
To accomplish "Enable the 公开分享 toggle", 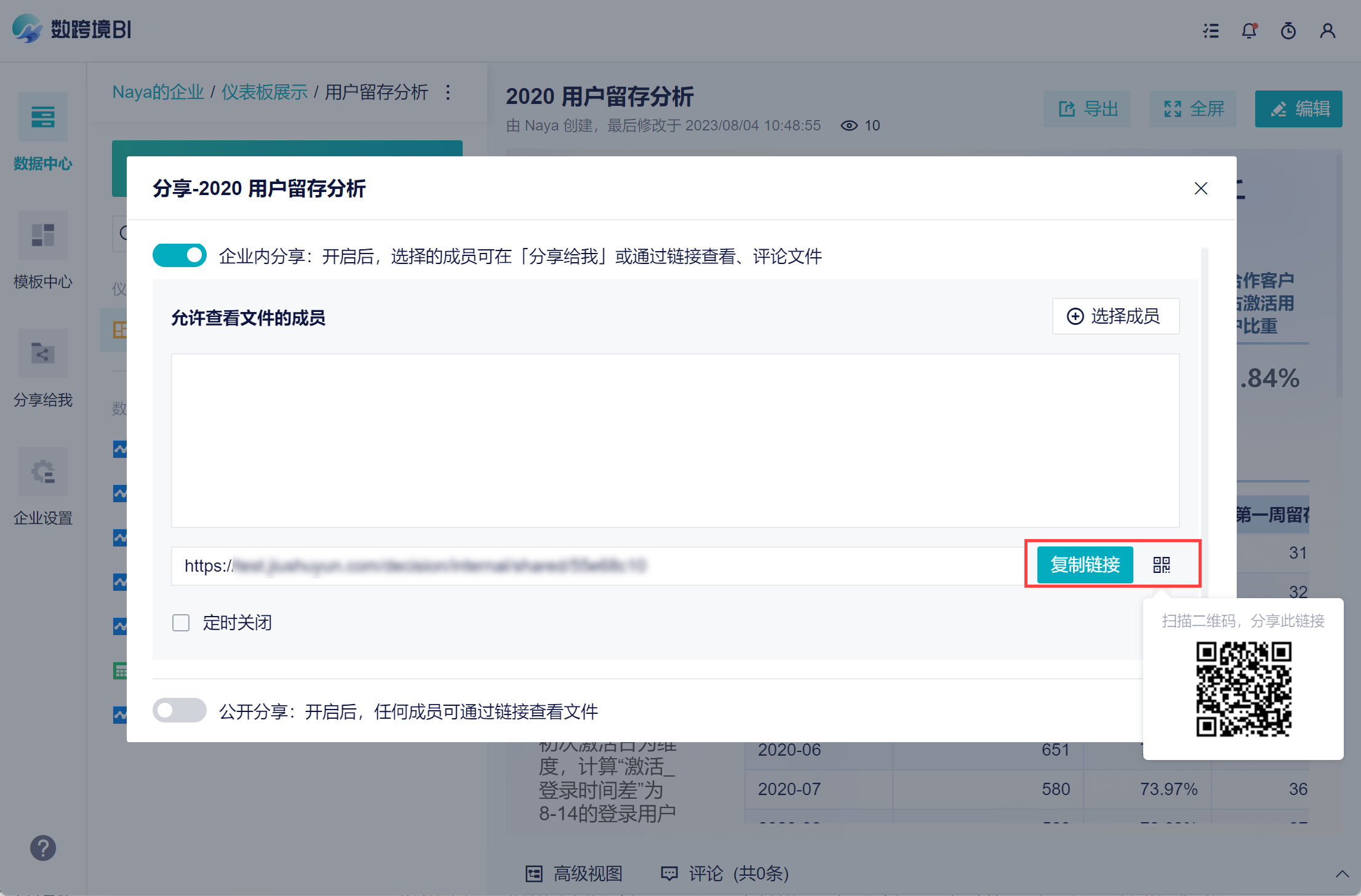I will click(180, 711).
